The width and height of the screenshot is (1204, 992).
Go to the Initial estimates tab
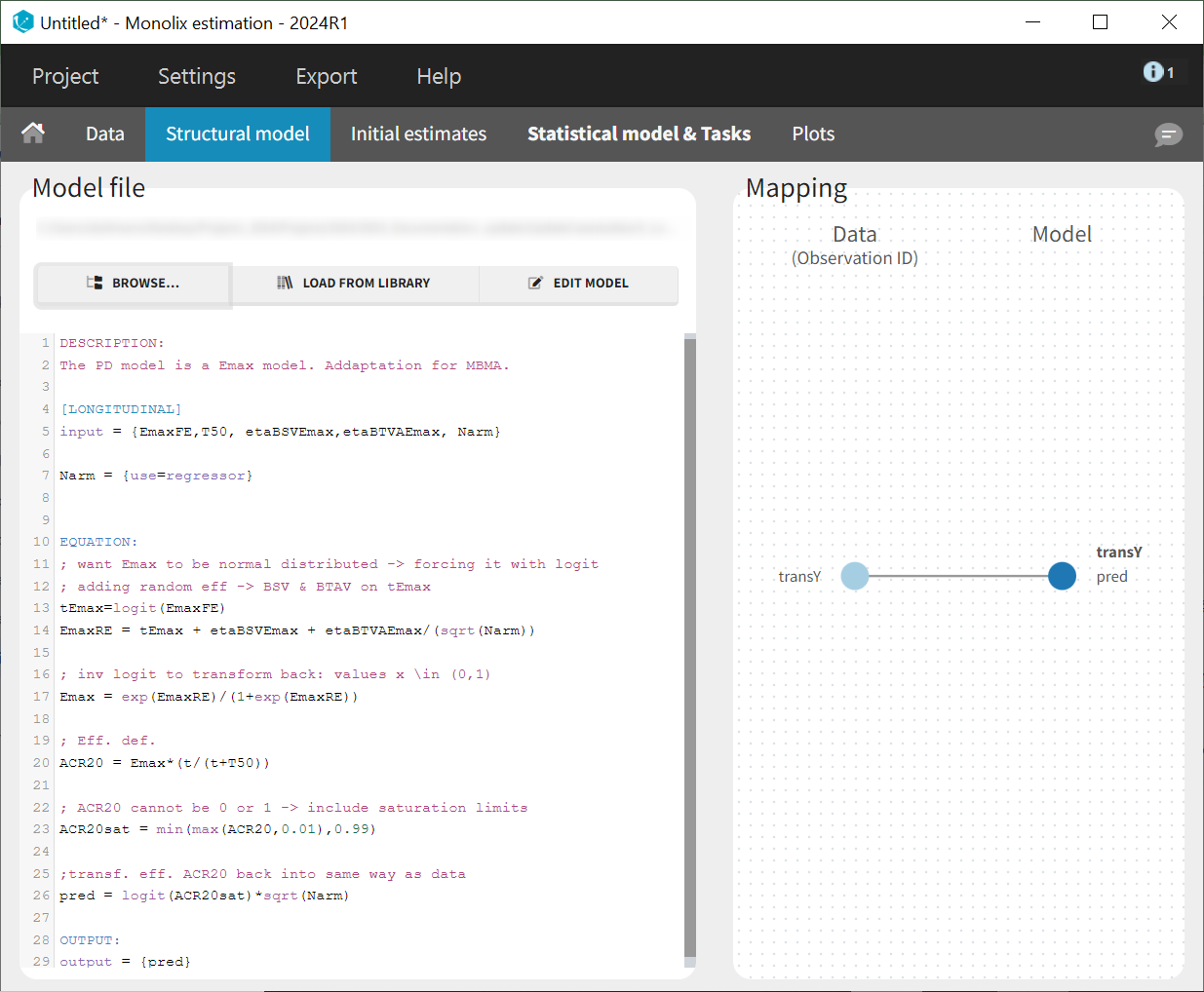click(x=418, y=134)
